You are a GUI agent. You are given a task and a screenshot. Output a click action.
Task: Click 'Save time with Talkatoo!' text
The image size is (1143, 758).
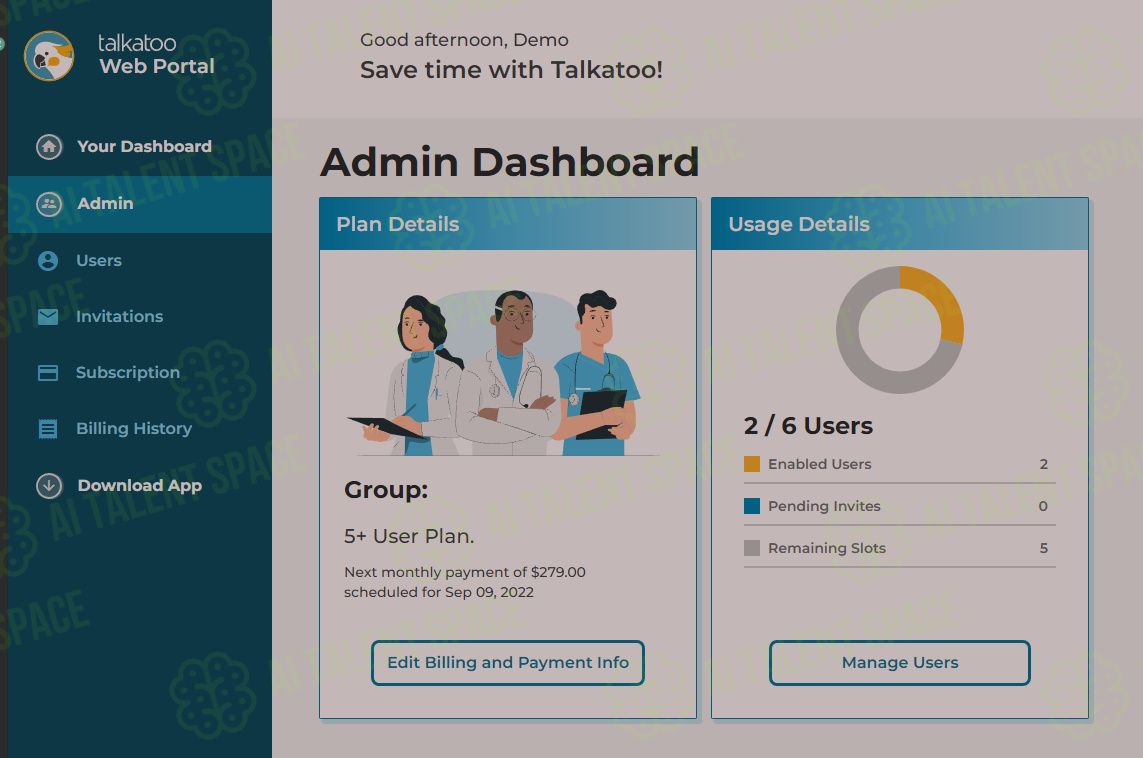(x=511, y=70)
